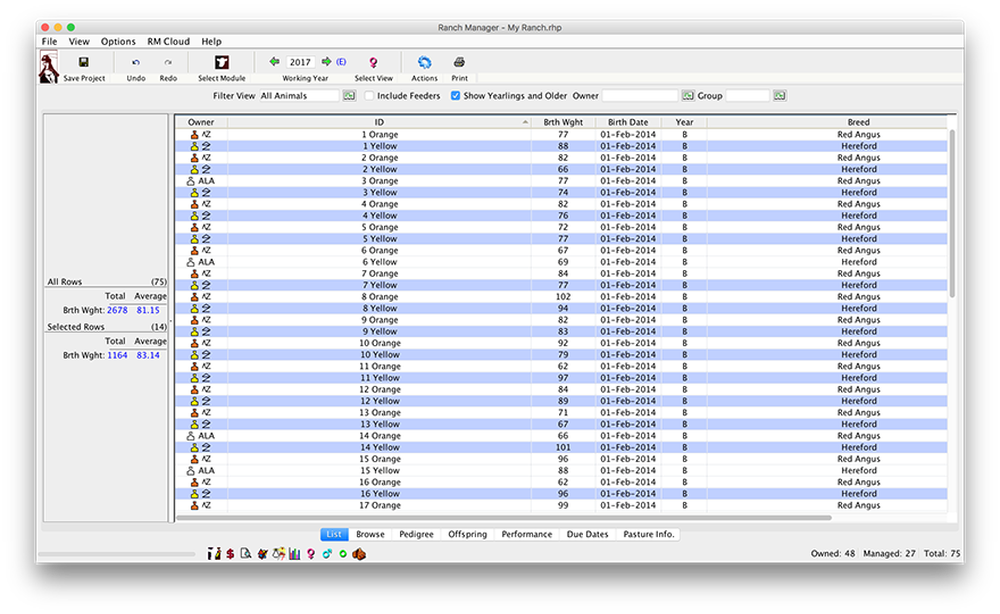Viewport: 1000px width, 614px height.
Task: Open the Options menu
Action: pyautogui.click(x=118, y=41)
